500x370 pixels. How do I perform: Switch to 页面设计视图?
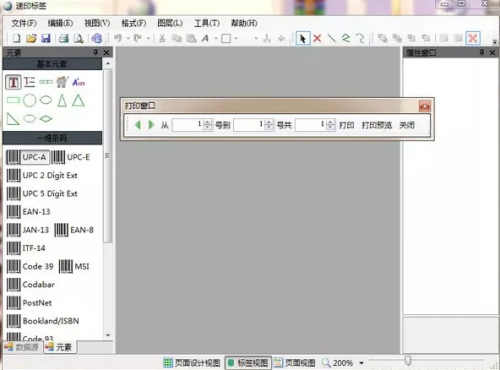coord(192,363)
